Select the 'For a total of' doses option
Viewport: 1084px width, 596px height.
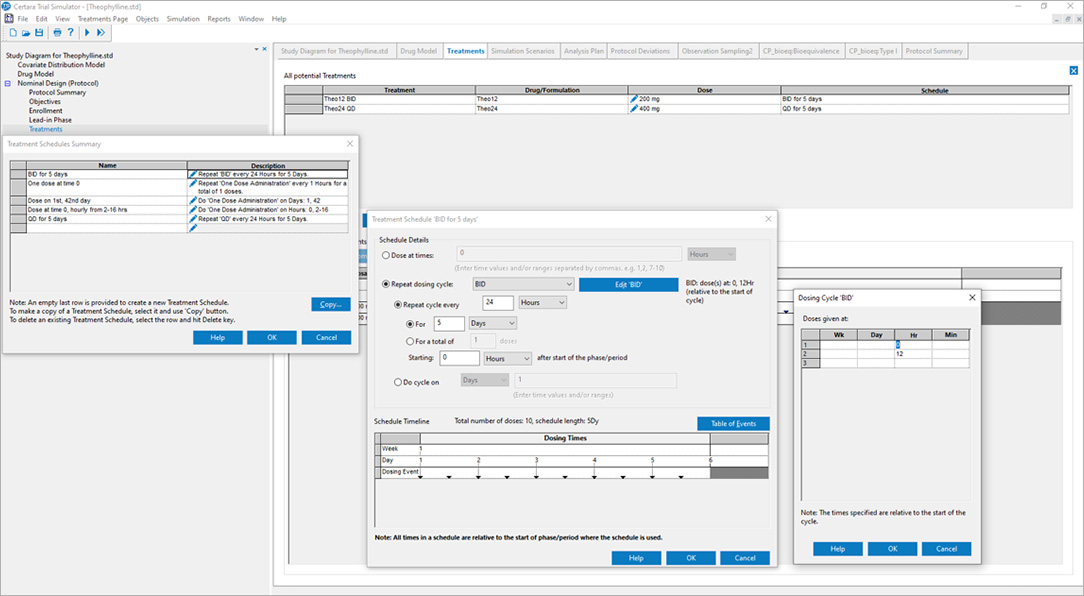[x=410, y=341]
